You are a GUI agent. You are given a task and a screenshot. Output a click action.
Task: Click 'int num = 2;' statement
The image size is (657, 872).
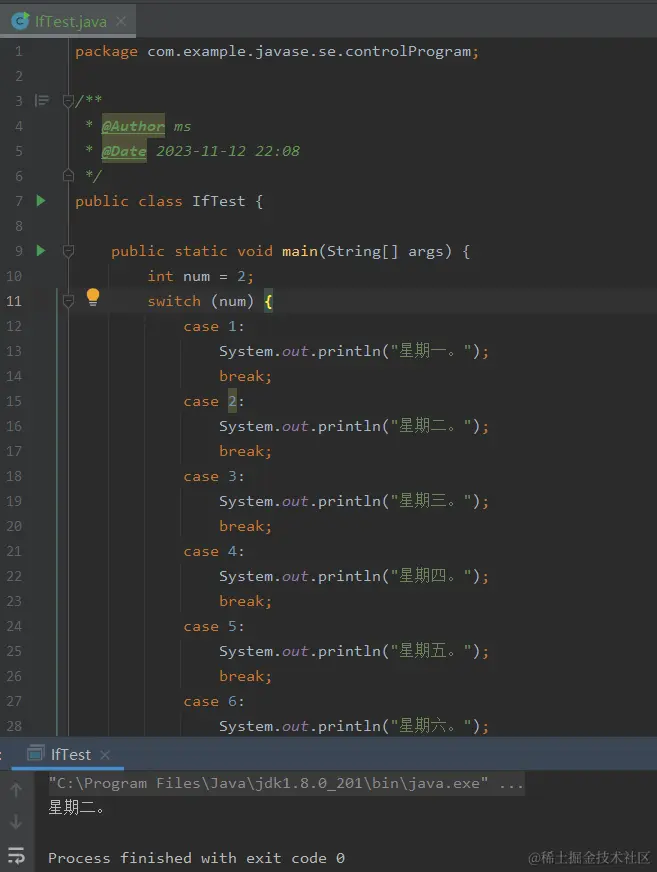(200, 276)
